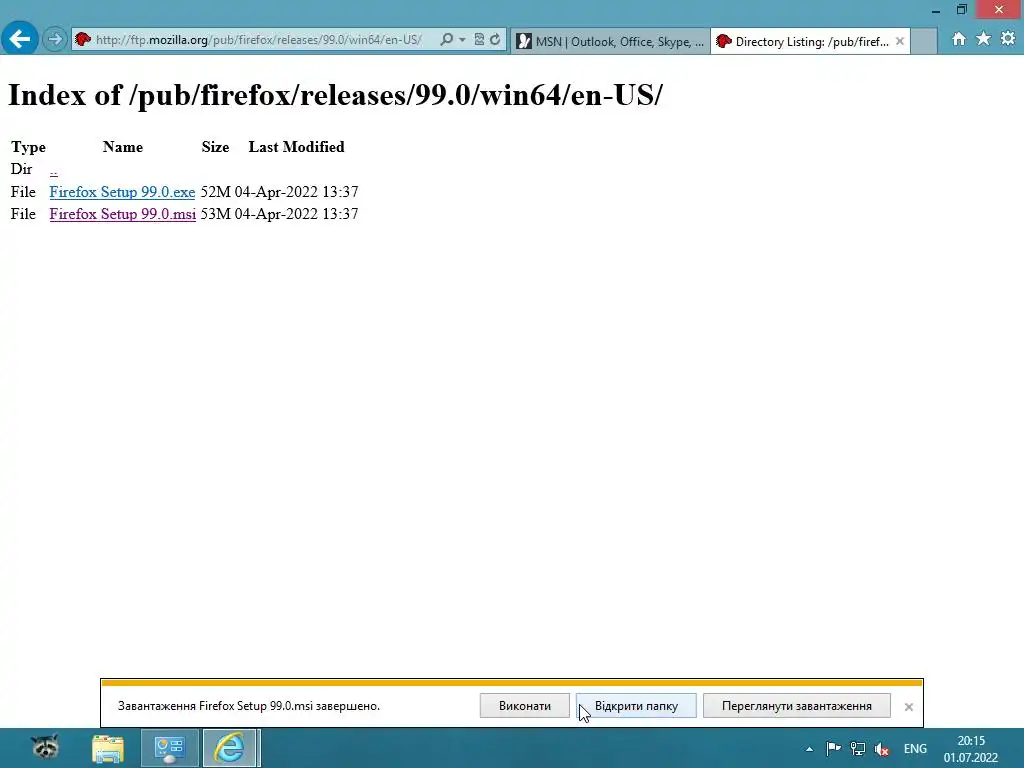
Task: Click the muted volume tray icon
Action: point(881,749)
